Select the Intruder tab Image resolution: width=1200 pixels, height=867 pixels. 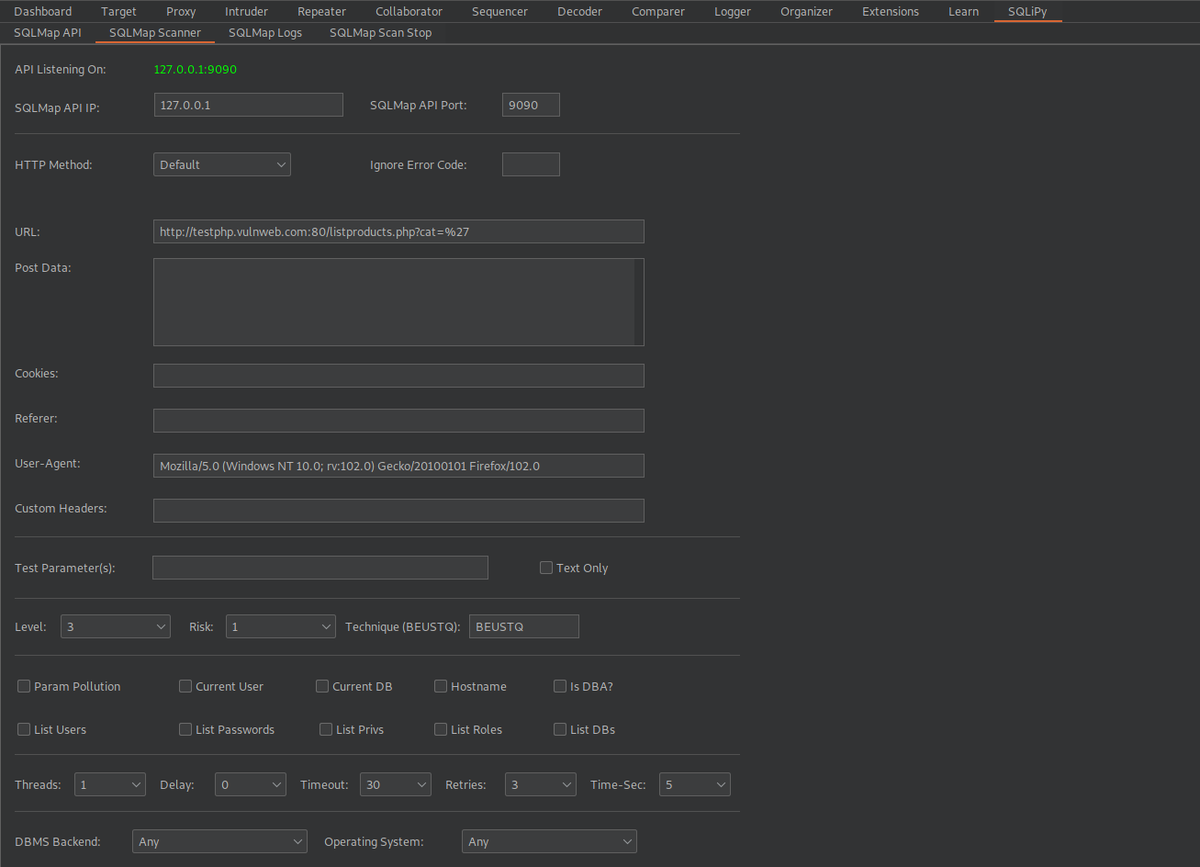247,12
